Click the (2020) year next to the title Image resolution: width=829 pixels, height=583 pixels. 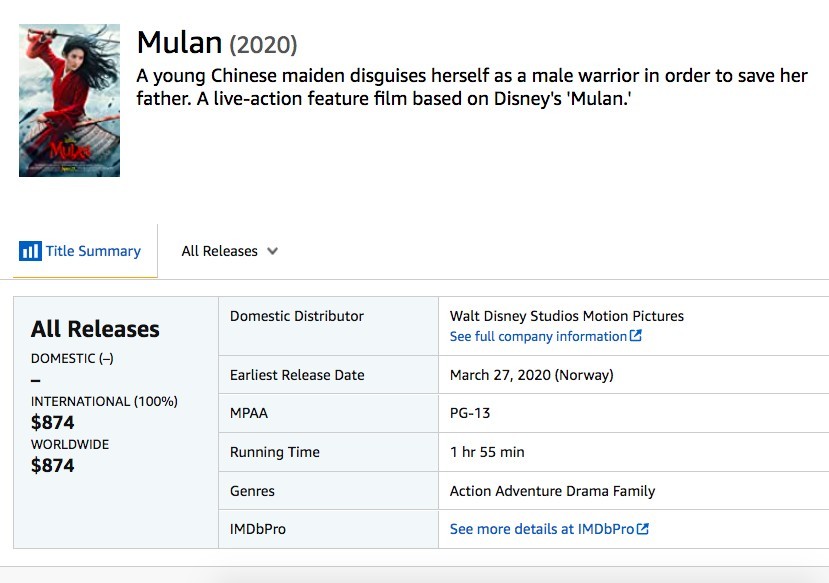pyautogui.click(x=263, y=45)
